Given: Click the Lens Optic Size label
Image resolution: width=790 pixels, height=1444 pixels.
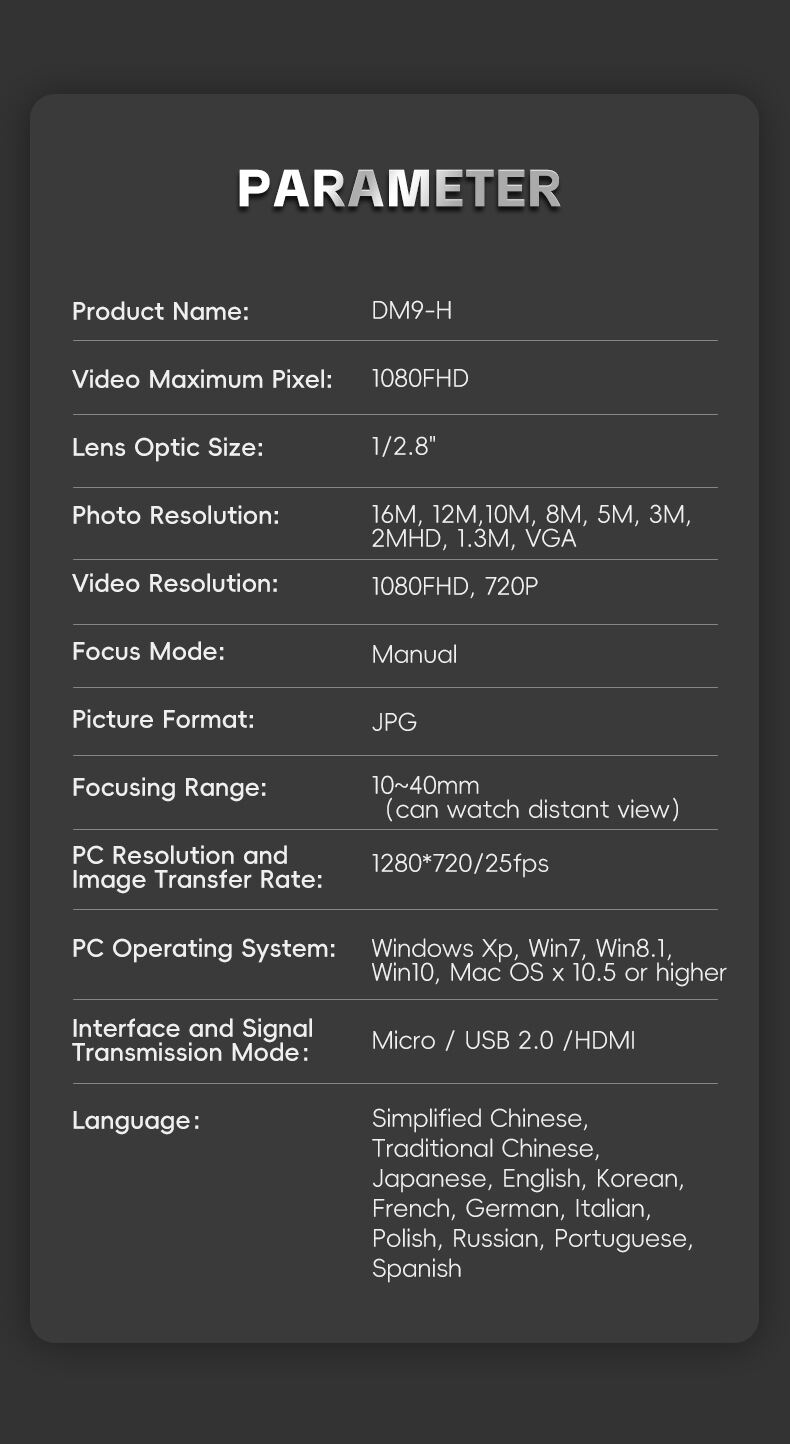Looking at the screenshot, I should coord(167,447).
